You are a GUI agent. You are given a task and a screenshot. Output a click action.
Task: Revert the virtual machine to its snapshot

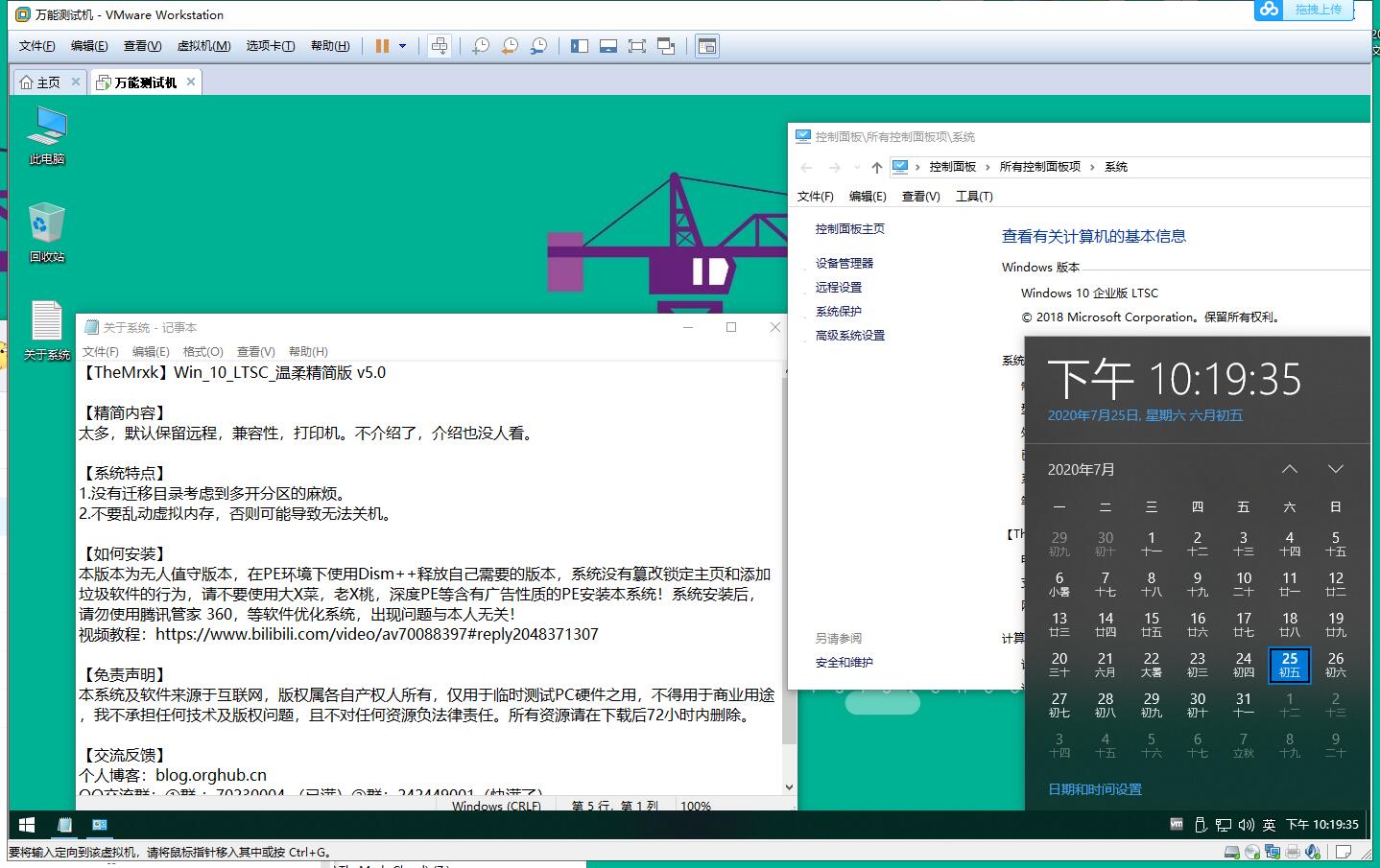(510, 45)
